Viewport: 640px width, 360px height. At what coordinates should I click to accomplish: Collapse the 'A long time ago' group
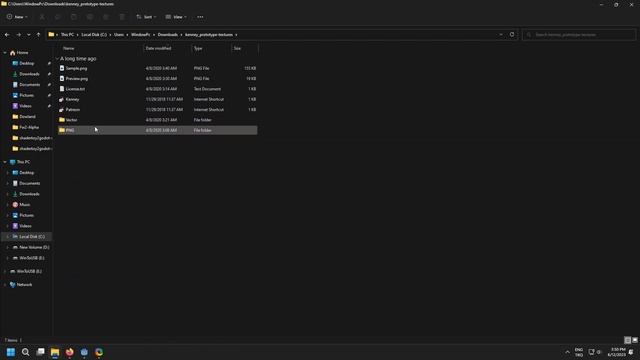[x=57, y=59]
